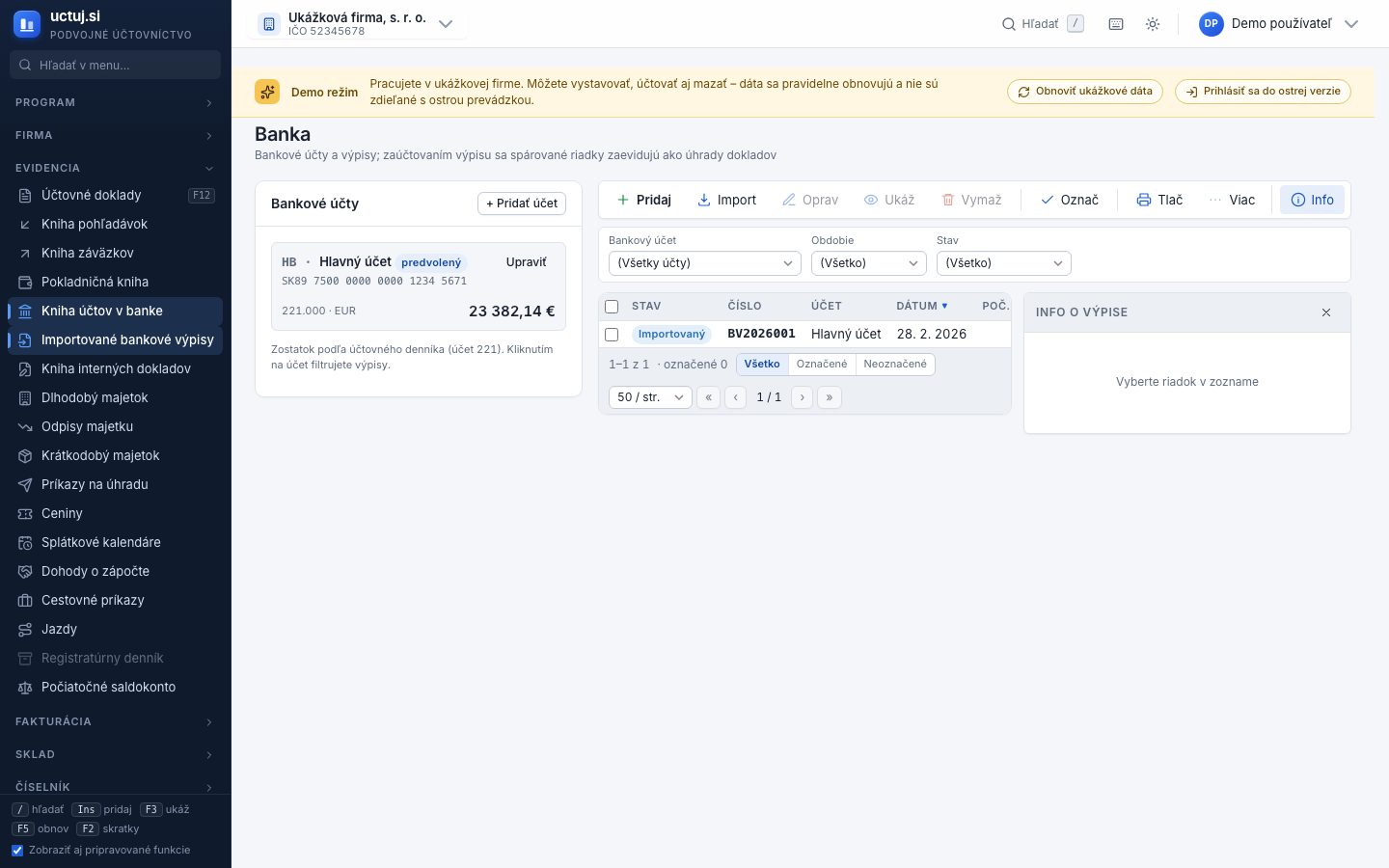Open the Bankový účet filter dropdown
The image size is (1389, 868).
pyautogui.click(x=705, y=263)
